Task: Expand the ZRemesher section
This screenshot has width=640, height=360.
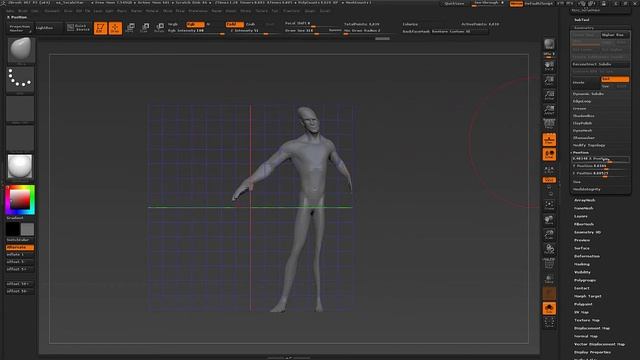Action: (584, 138)
